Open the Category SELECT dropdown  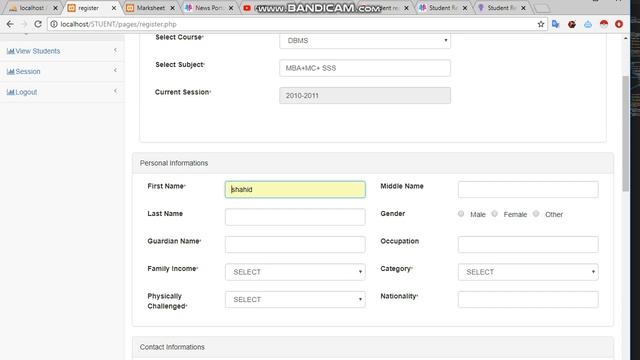pyautogui.click(x=528, y=272)
